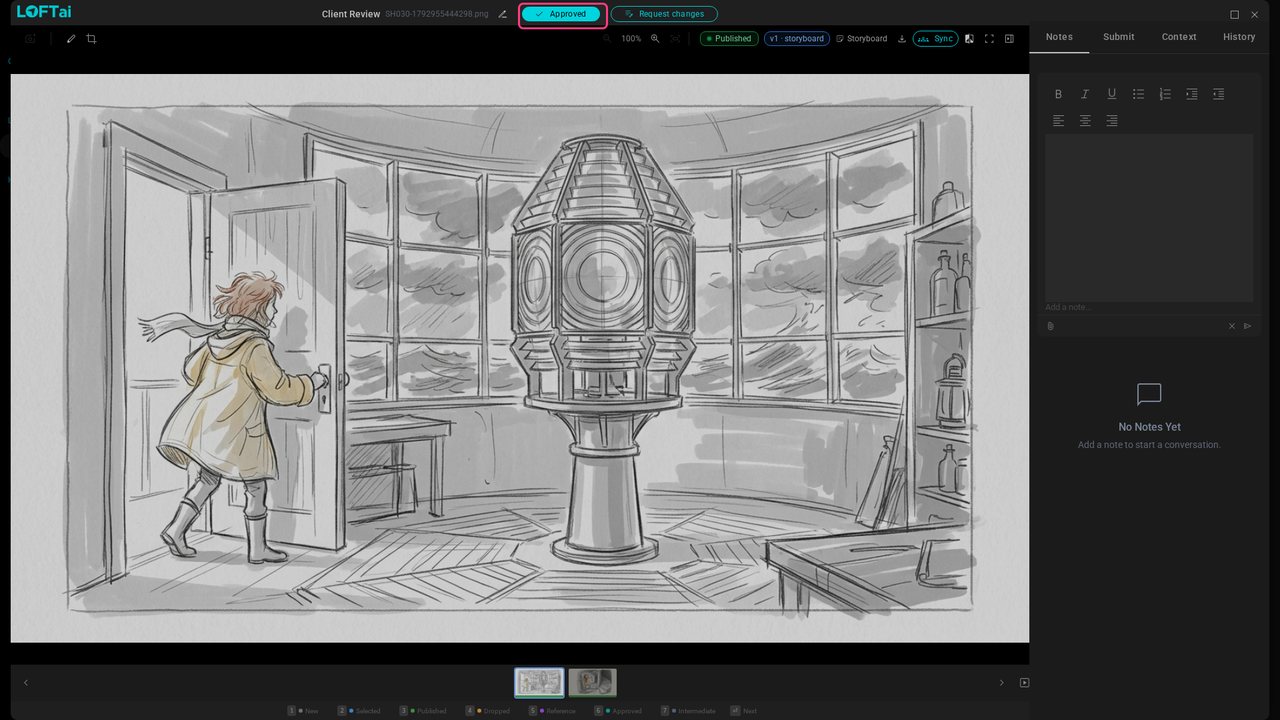
Task: Switch to the Submit tab
Action: pos(1119,37)
